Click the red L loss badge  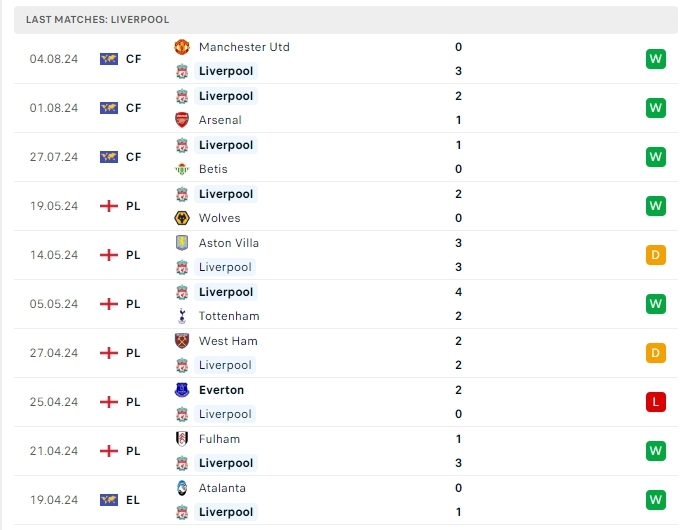[656, 402]
